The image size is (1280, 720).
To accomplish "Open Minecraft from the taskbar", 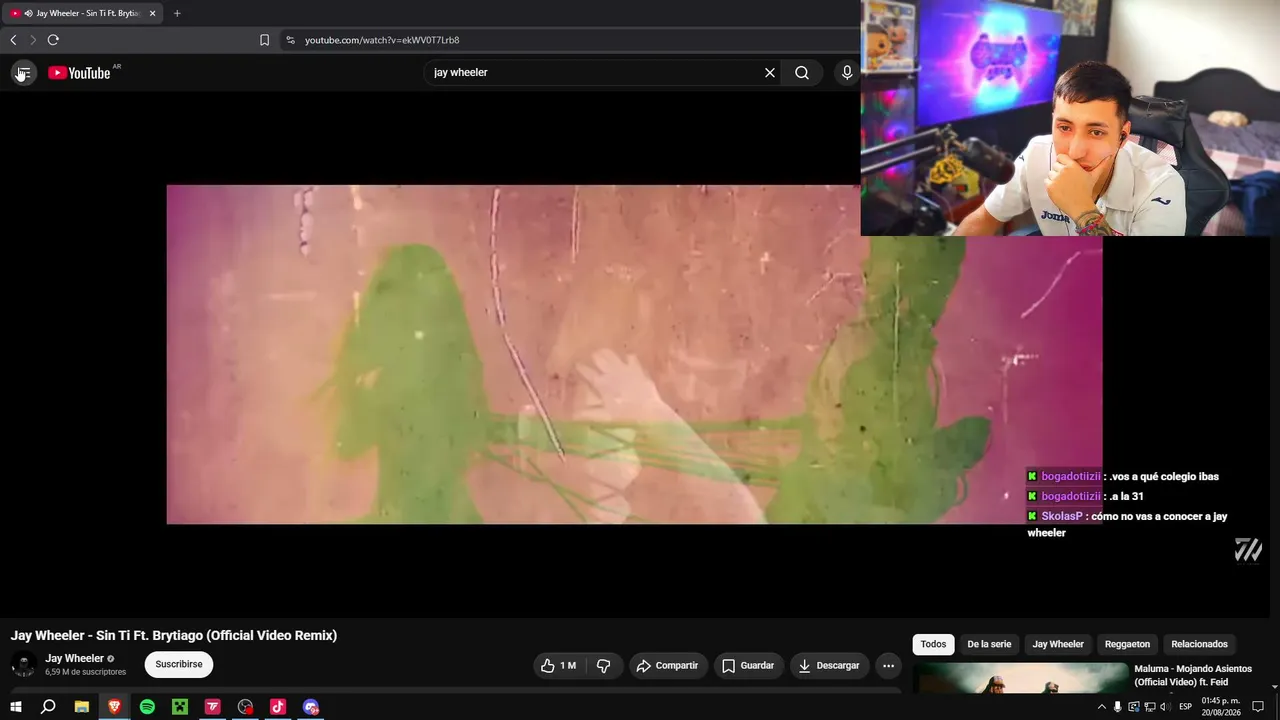I will [180, 707].
